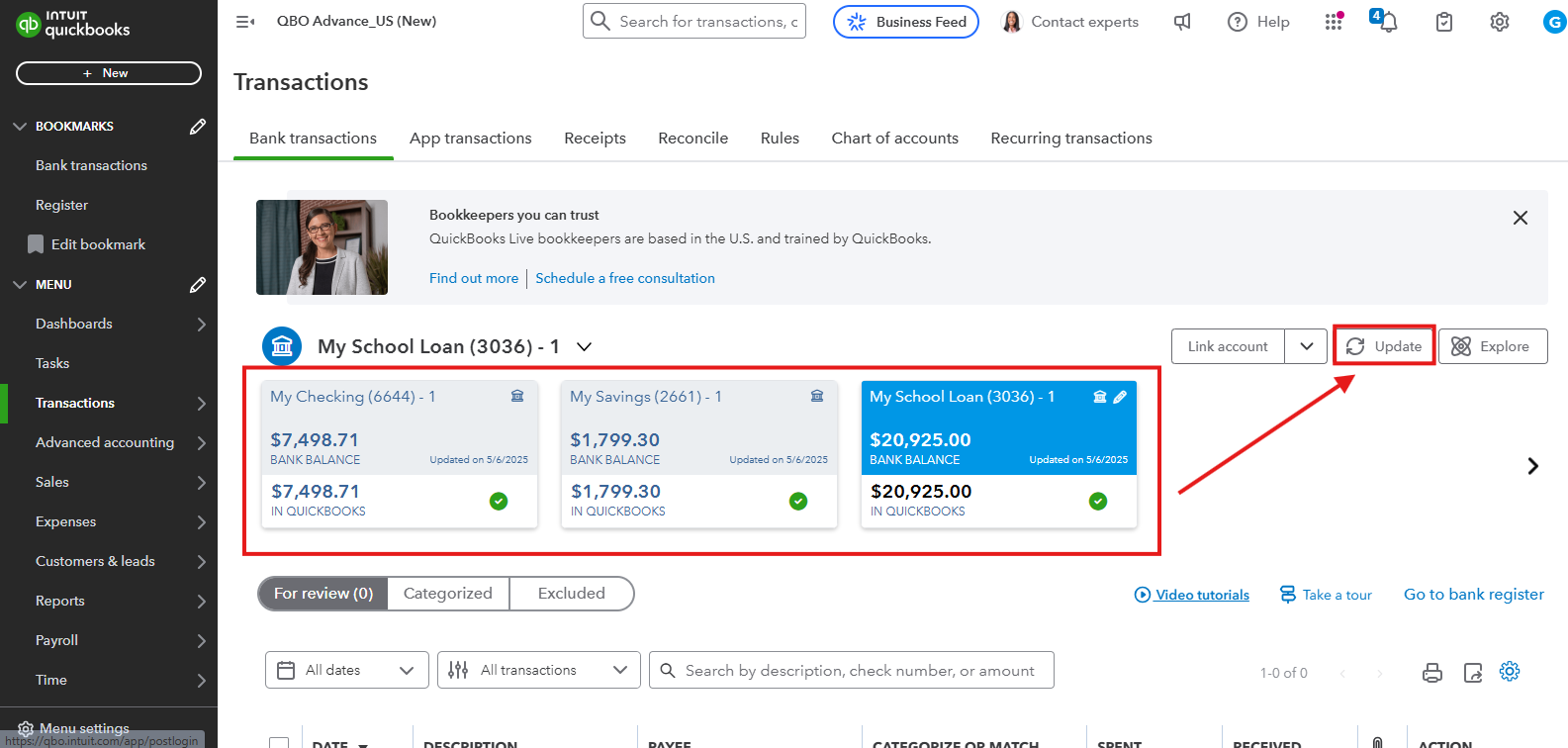Click the bank icon on My Savings card
The width and height of the screenshot is (1568, 748).
817,396
